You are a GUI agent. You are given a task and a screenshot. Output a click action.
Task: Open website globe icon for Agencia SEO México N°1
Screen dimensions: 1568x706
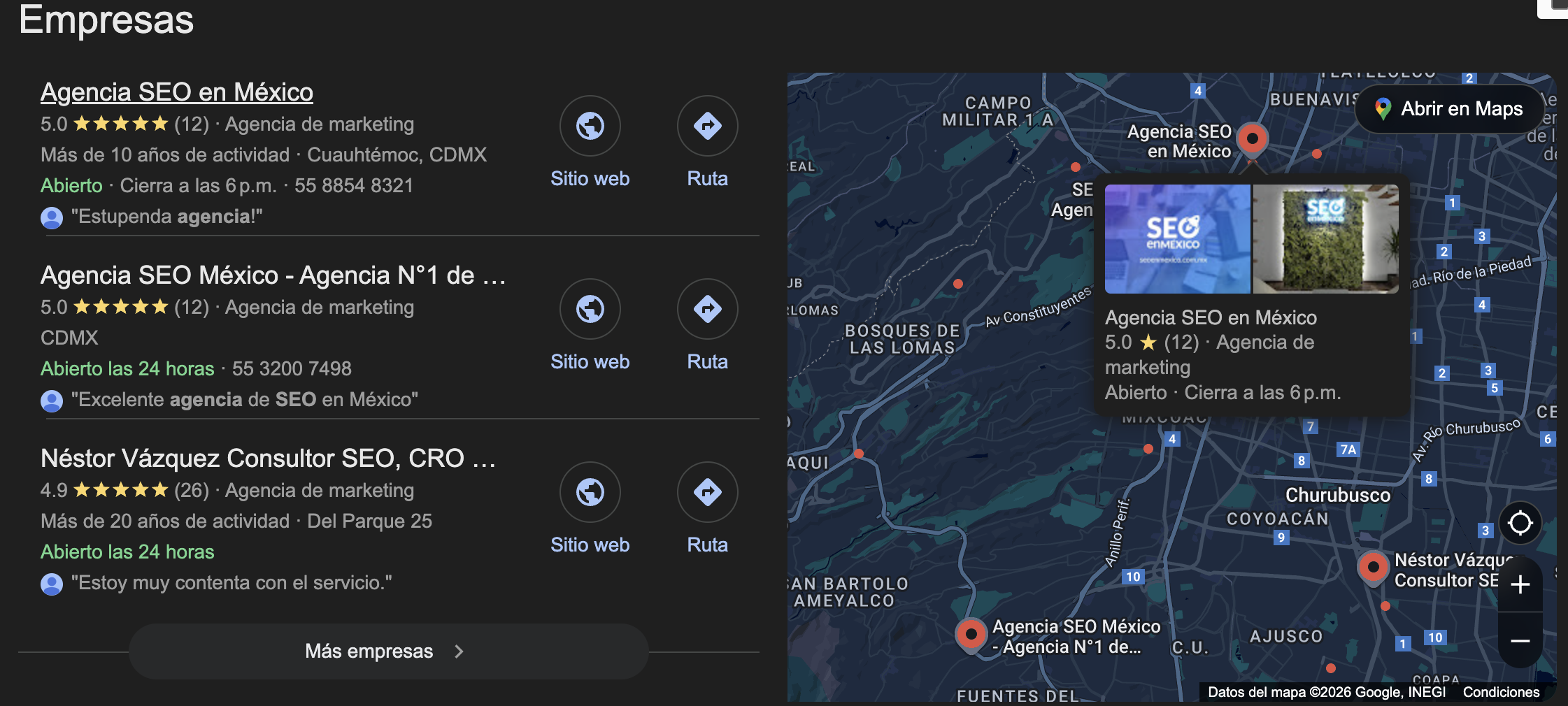point(590,309)
